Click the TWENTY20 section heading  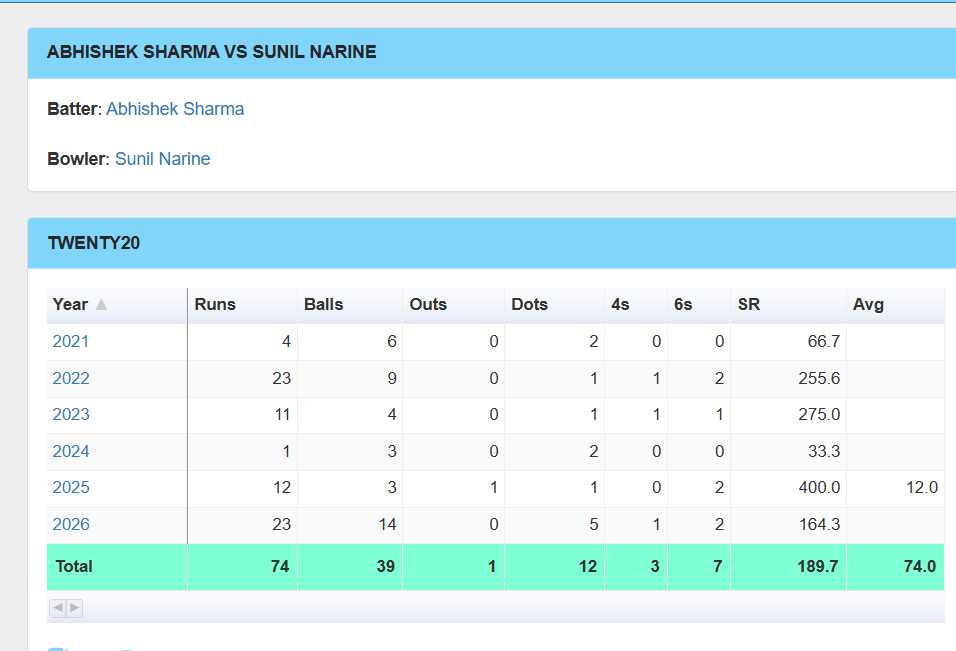point(94,243)
